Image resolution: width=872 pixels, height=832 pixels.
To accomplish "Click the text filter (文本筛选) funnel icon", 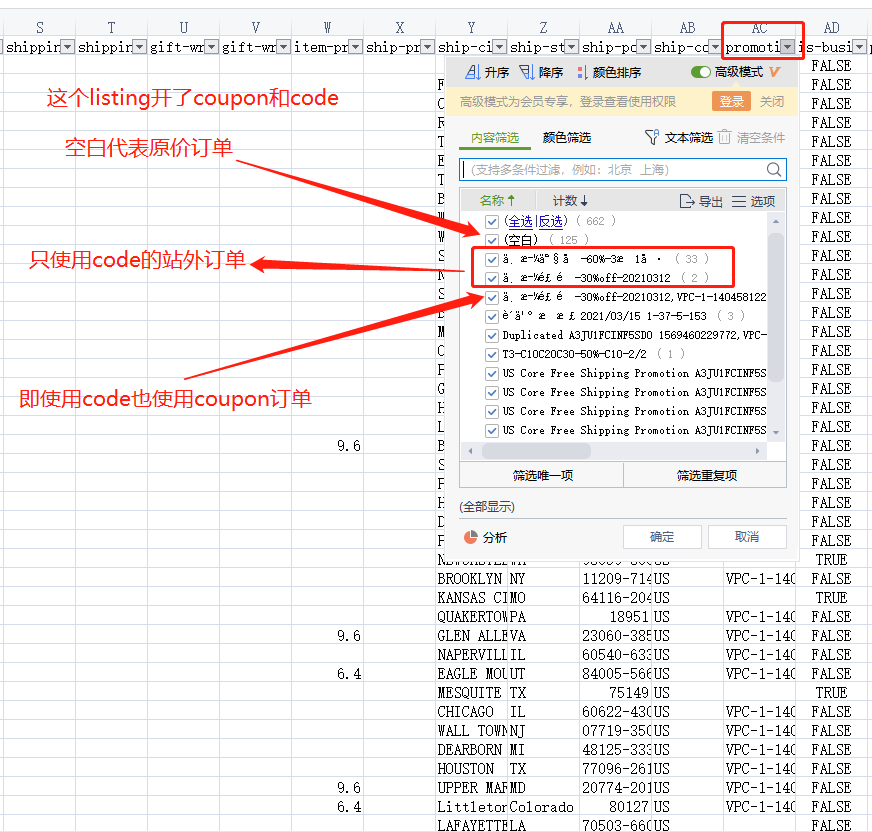I will coord(652,137).
